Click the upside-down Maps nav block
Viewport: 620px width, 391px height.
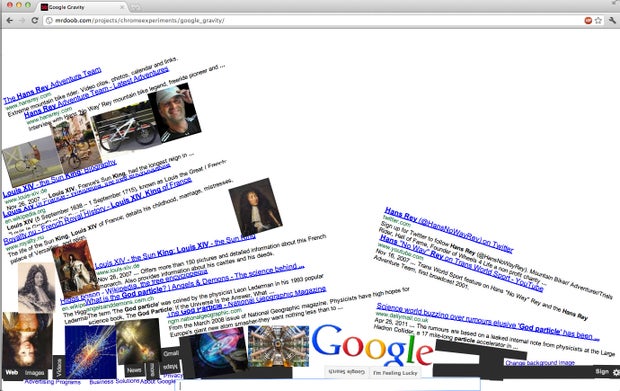tap(170, 367)
